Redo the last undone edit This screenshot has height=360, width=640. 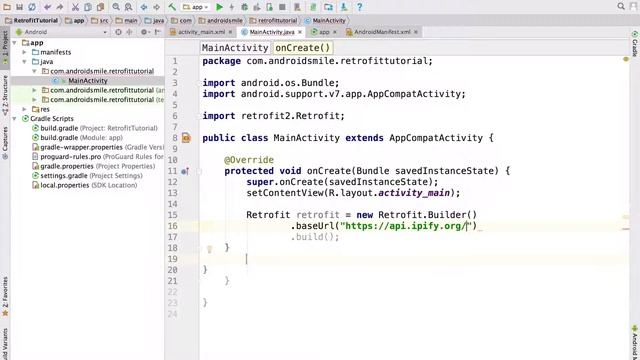point(60,7)
